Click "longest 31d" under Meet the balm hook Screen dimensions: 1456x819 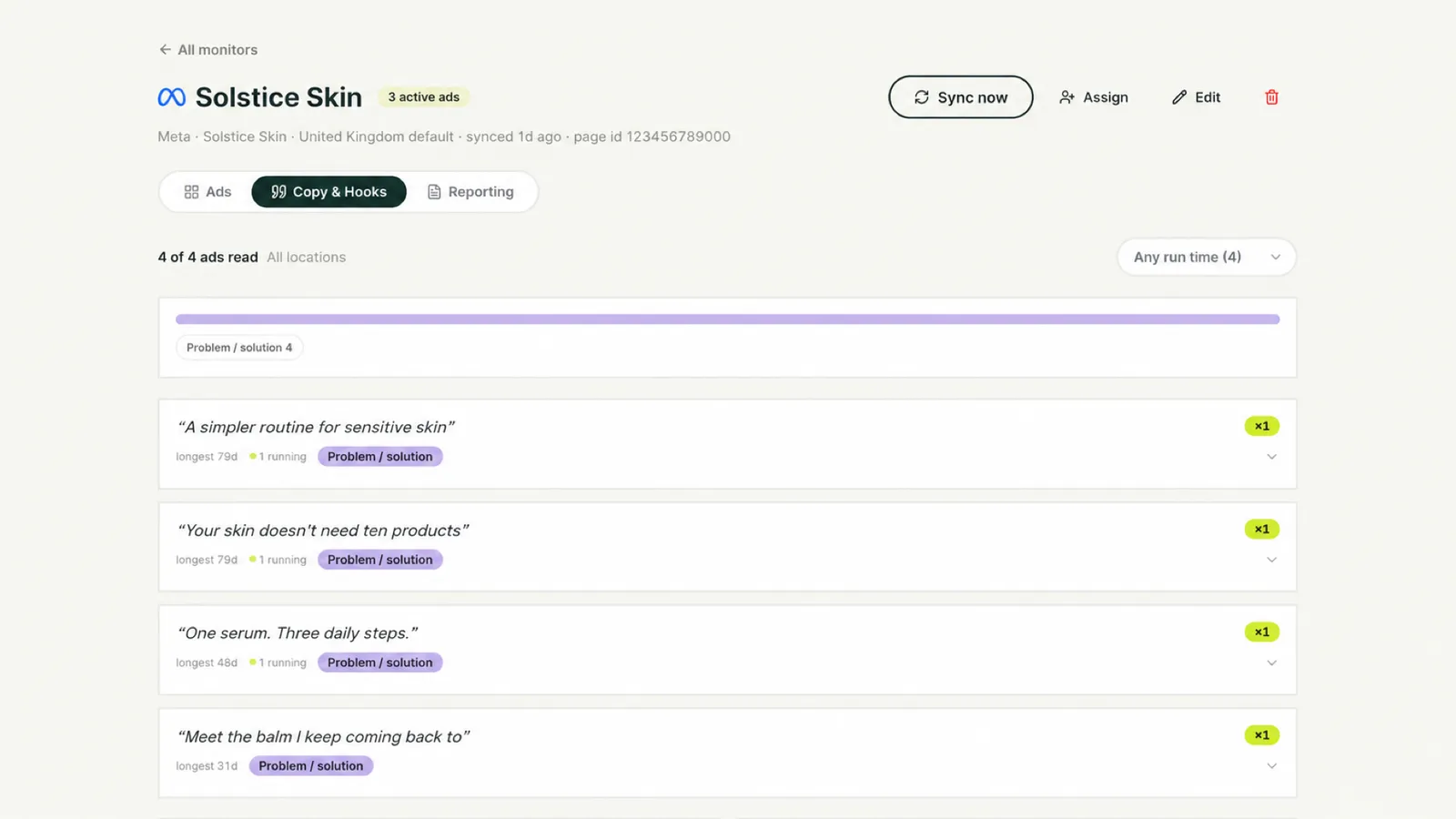(x=207, y=766)
